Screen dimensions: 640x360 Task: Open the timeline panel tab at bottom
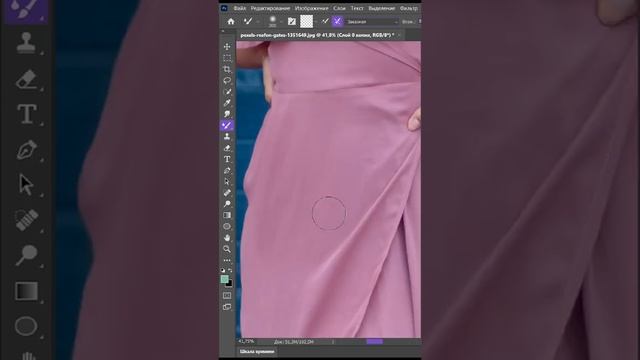click(x=257, y=351)
